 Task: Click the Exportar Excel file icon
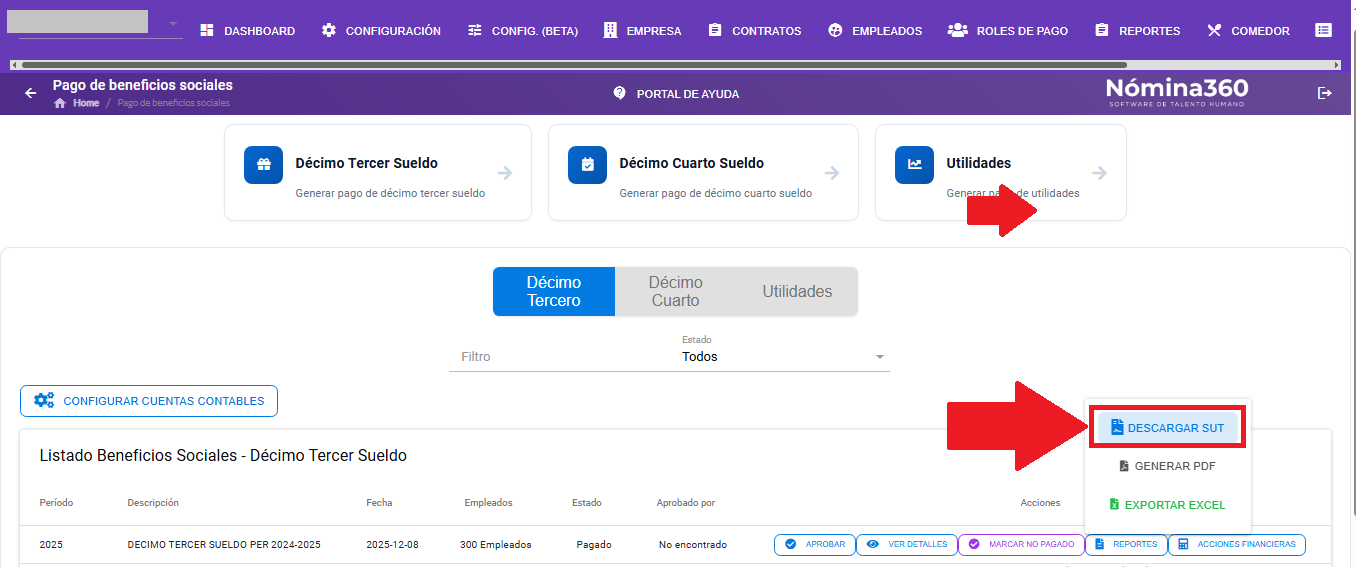(1114, 505)
